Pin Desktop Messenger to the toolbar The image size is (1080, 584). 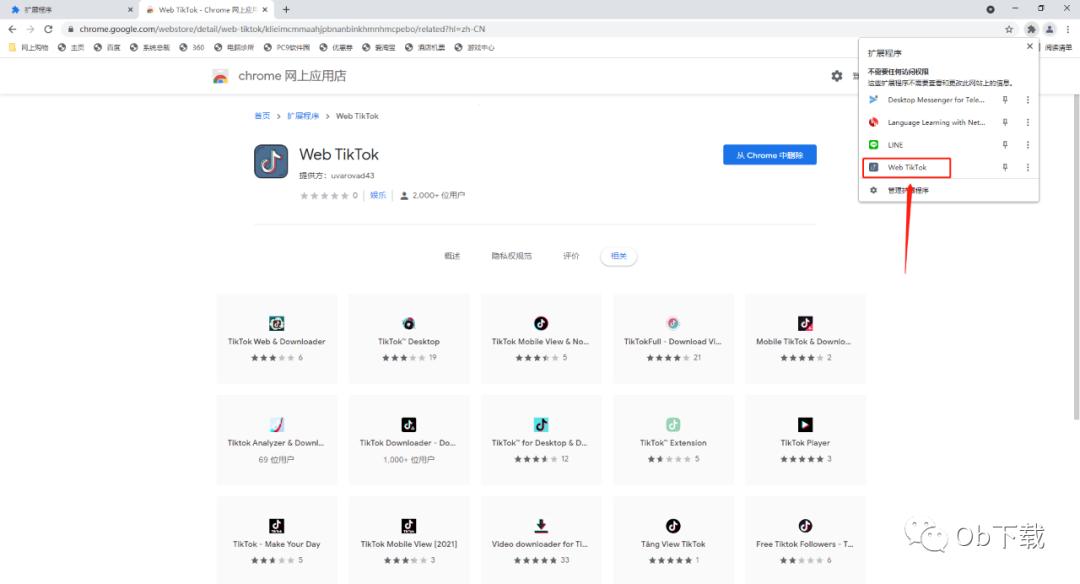click(1004, 99)
